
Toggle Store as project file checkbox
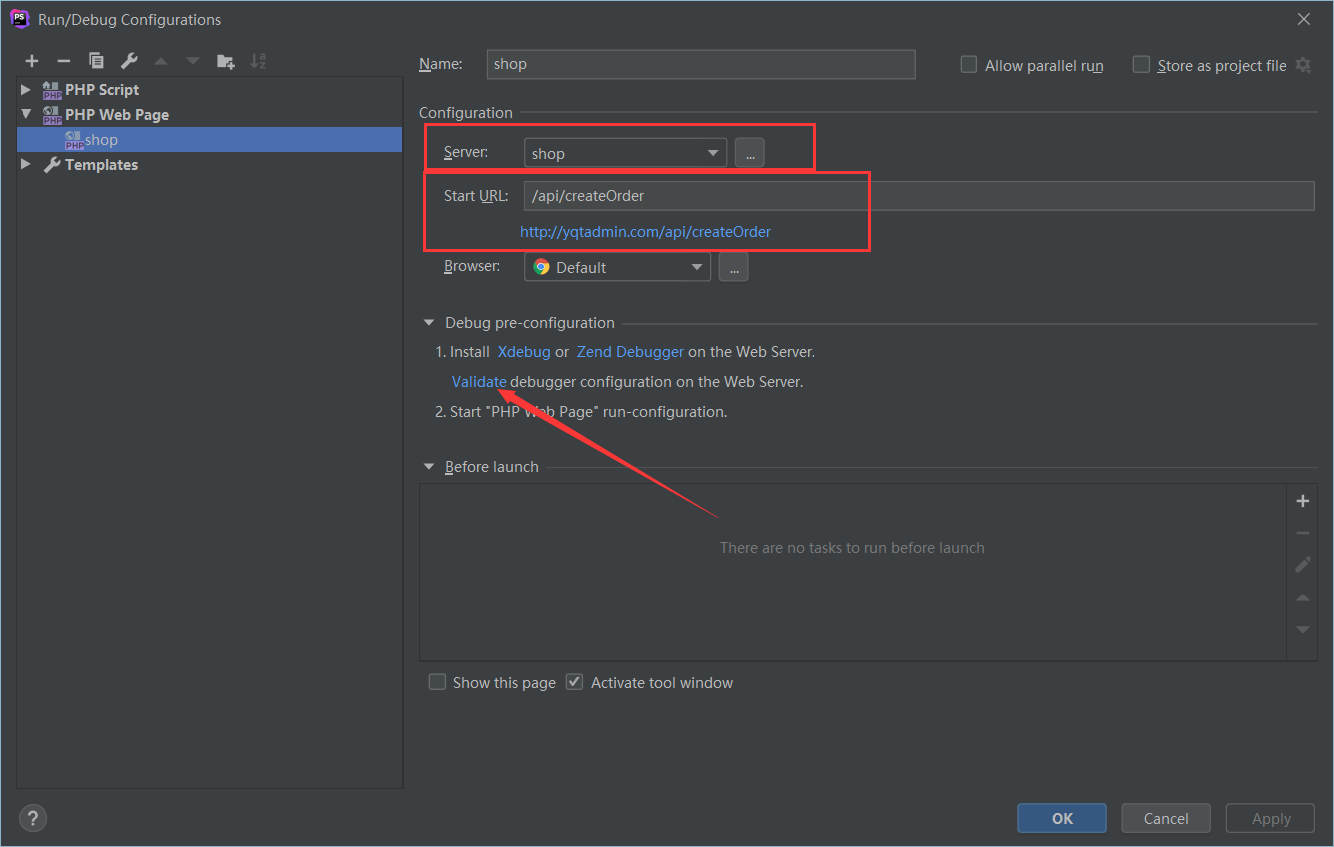1141,64
